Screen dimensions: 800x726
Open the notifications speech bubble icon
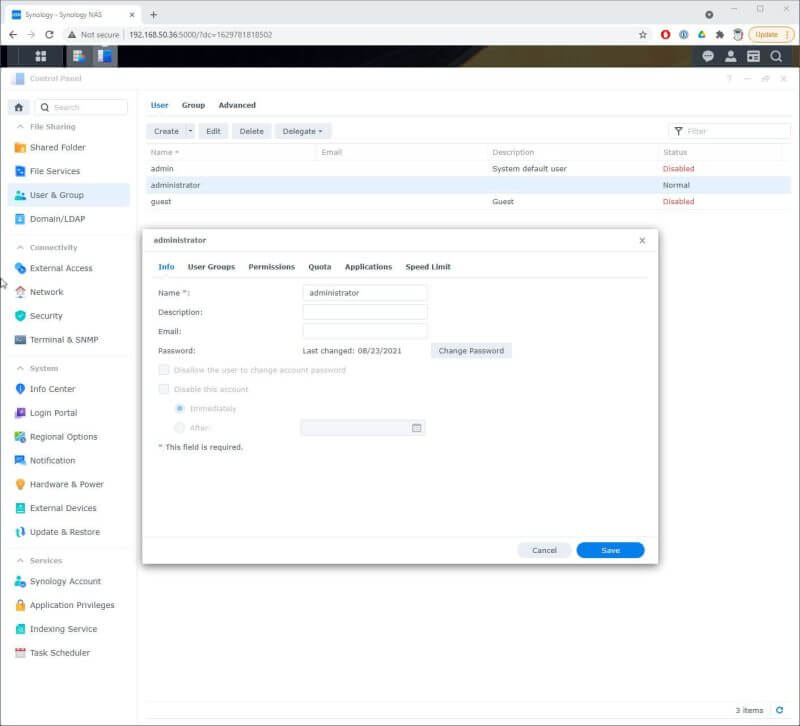coord(709,57)
